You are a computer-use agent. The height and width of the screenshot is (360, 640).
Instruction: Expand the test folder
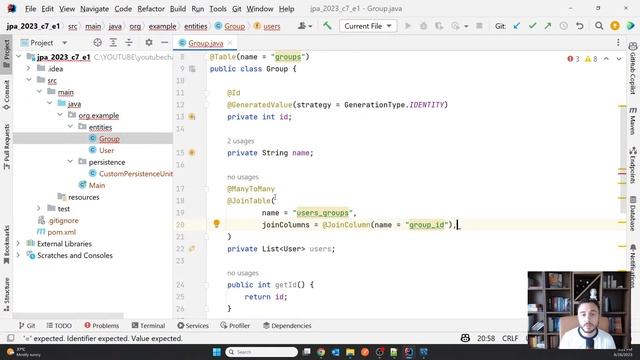click(x=39, y=208)
